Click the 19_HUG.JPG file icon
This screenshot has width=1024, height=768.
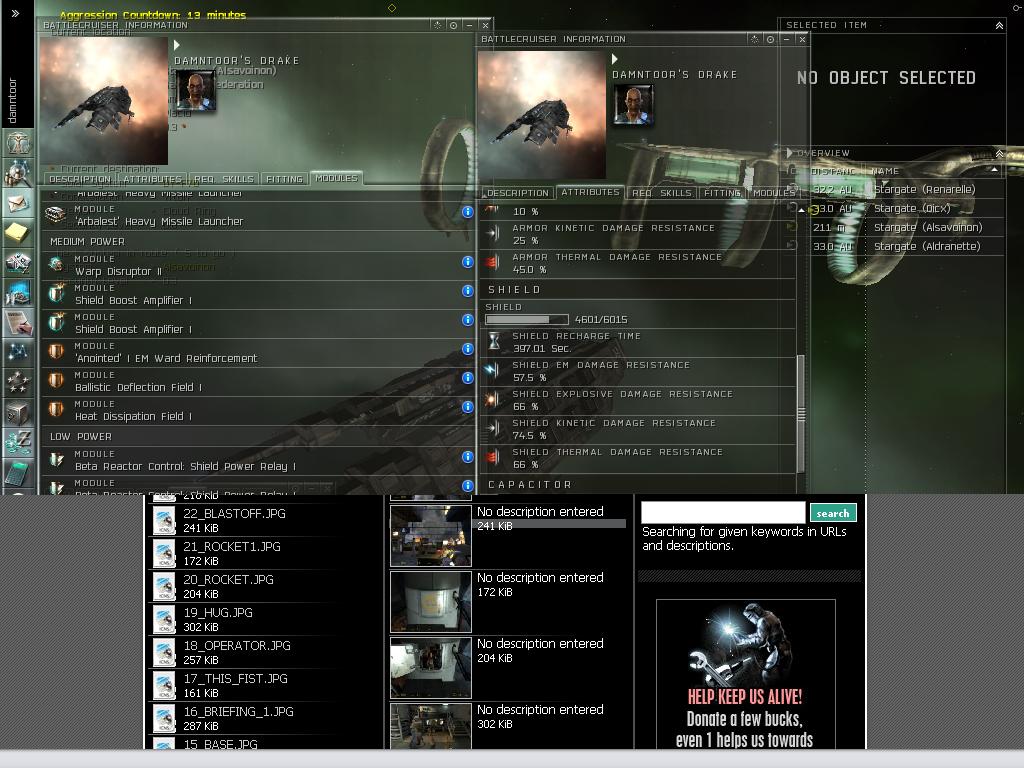(x=164, y=620)
